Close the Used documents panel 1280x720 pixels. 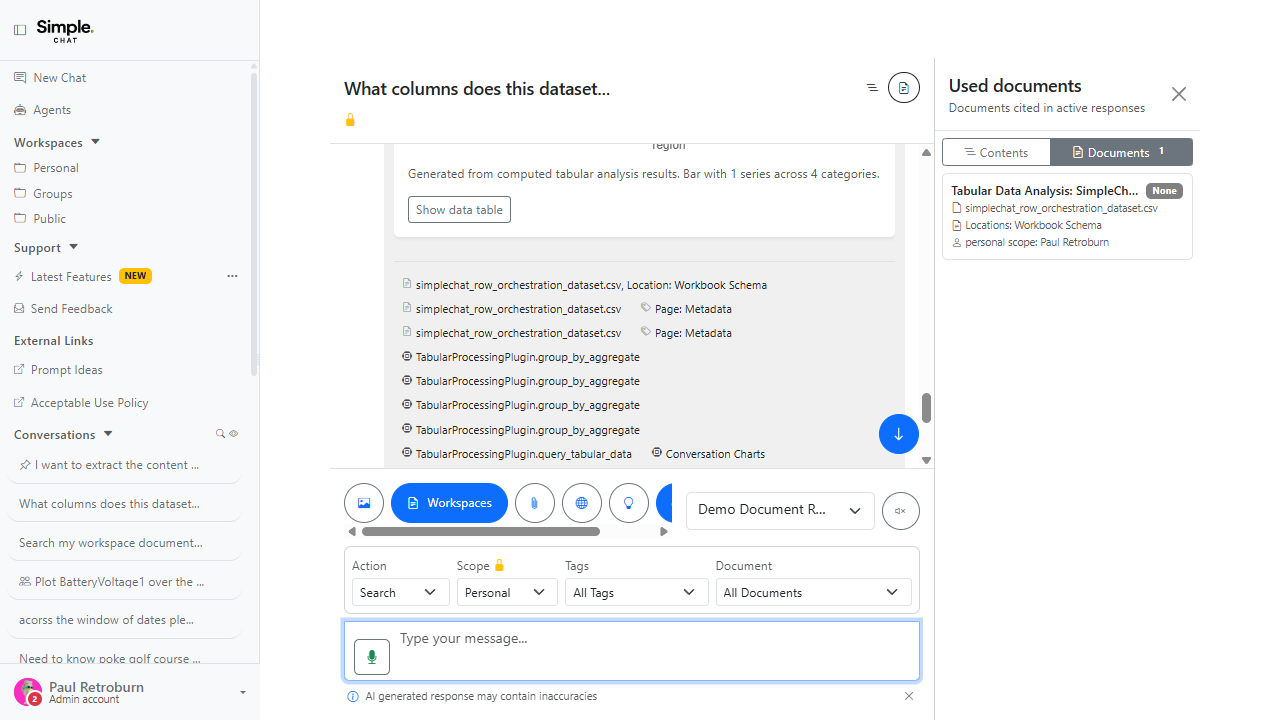click(x=1179, y=94)
